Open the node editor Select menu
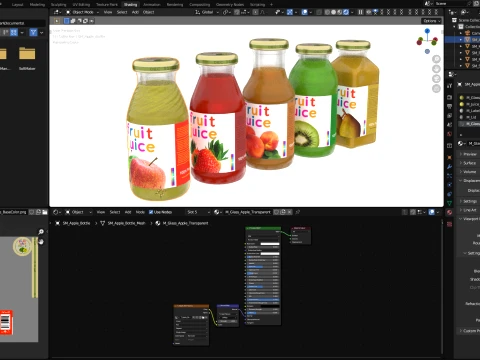This screenshot has height=360, width=480. [x=115, y=212]
